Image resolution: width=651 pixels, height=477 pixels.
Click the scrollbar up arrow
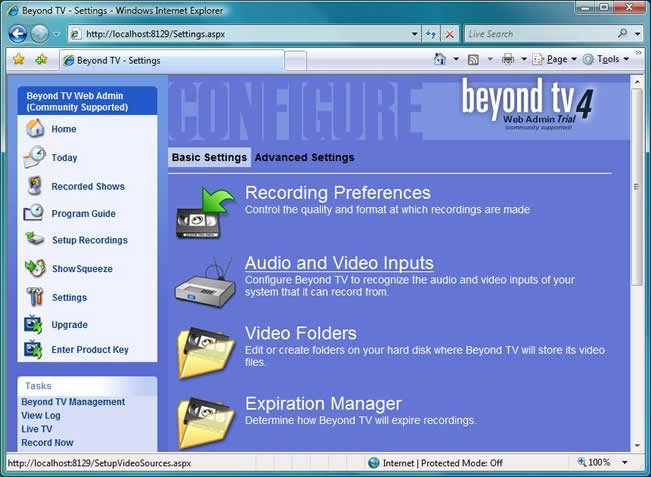tap(637, 82)
